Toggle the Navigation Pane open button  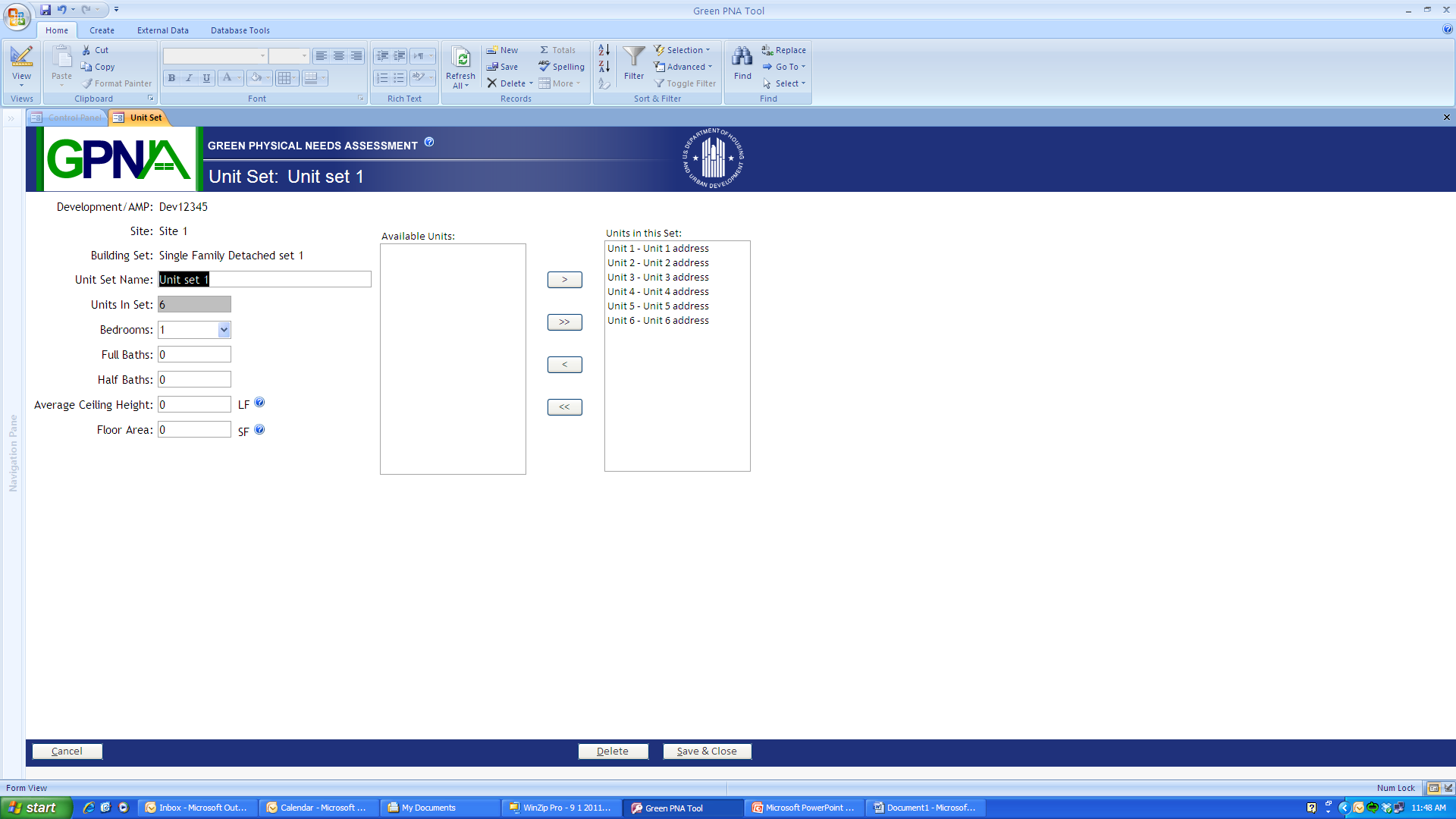11,118
